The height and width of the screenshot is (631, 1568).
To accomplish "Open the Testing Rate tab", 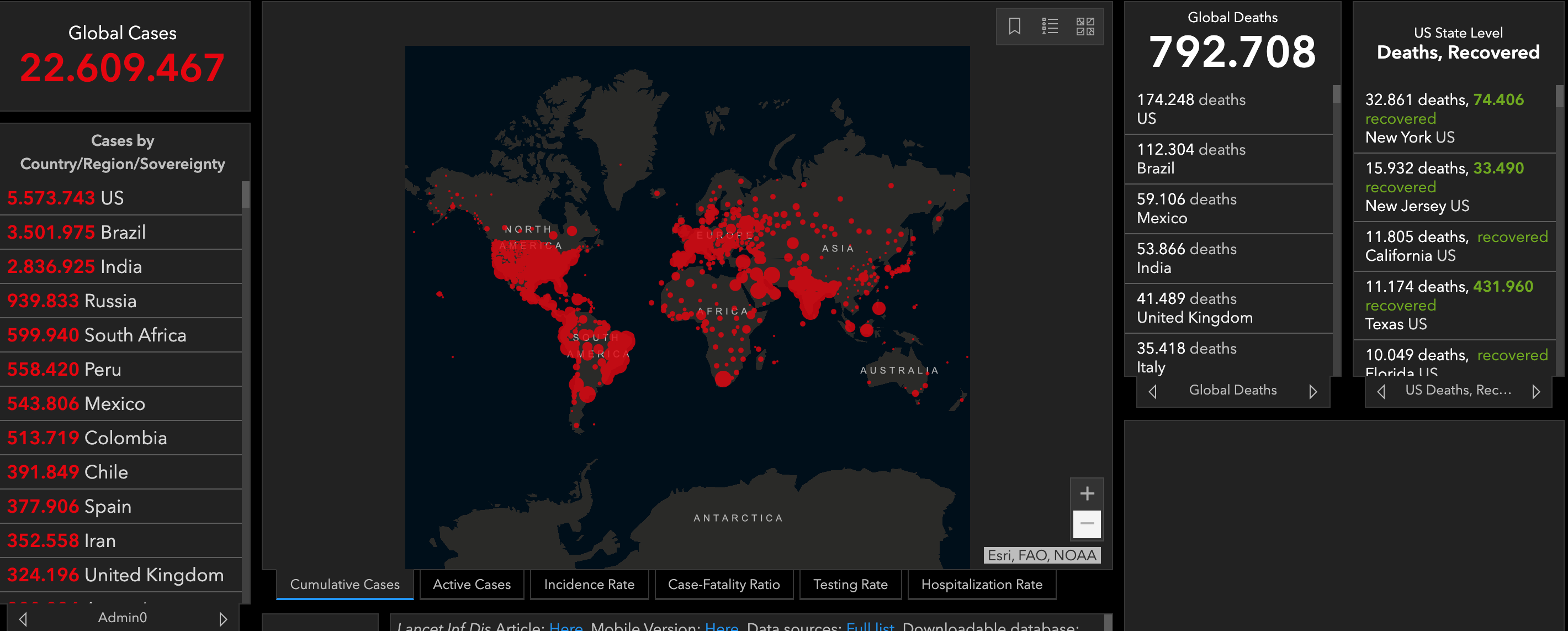I will 850,585.
